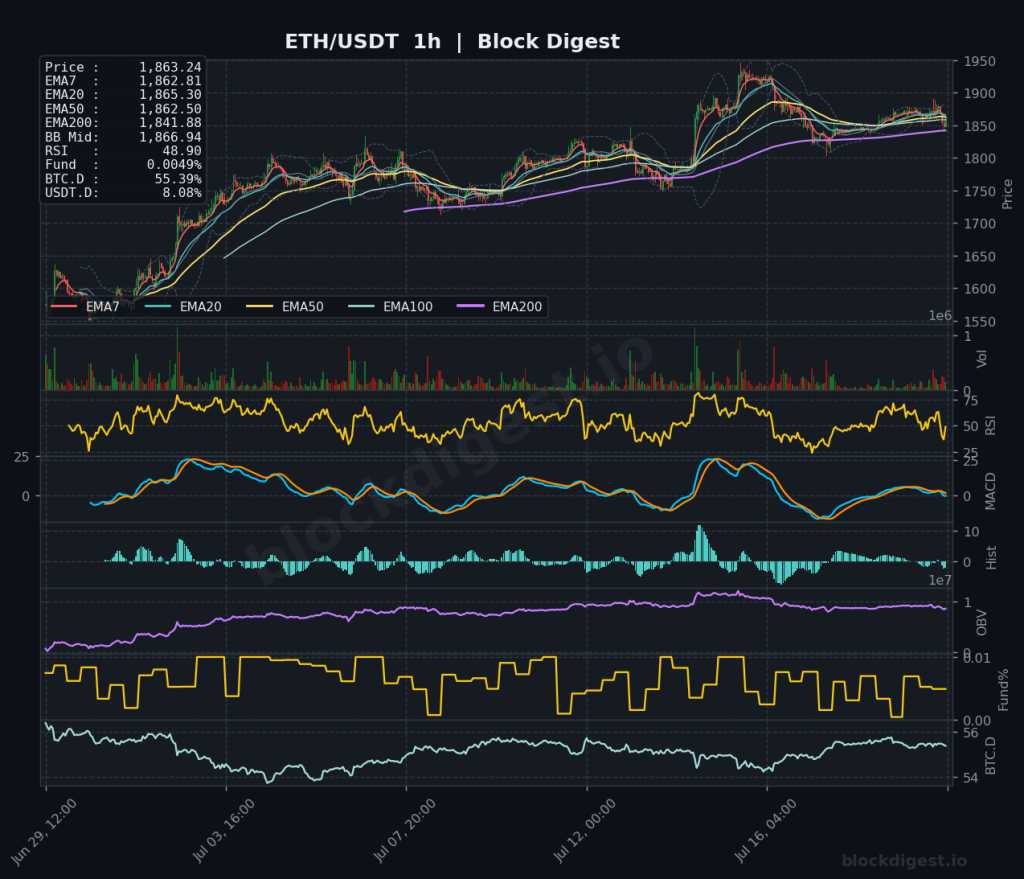
Task: Click the 10 tick on Hist axis
Action: [x=971, y=532]
